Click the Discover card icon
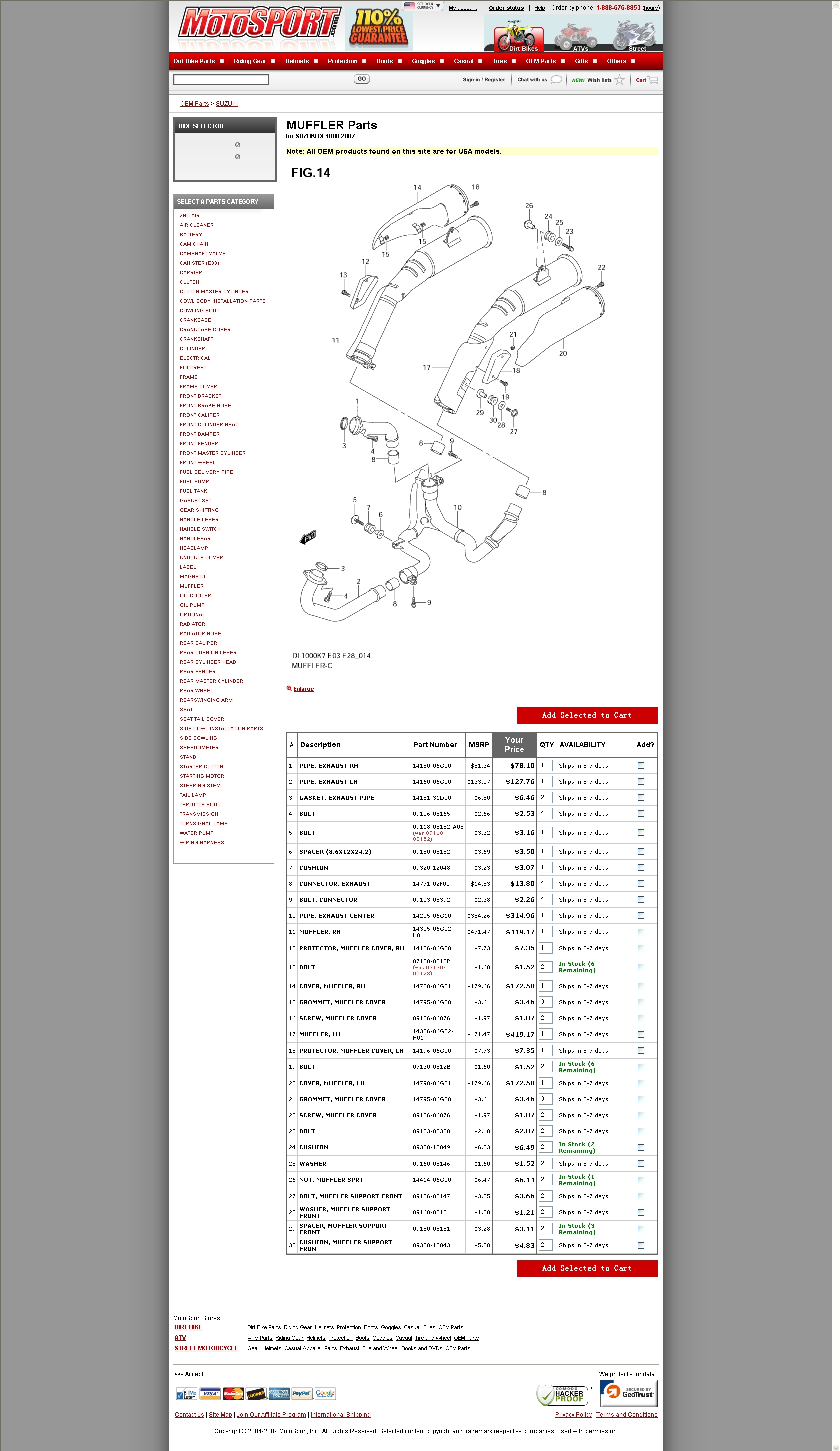 (x=256, y=1394)
